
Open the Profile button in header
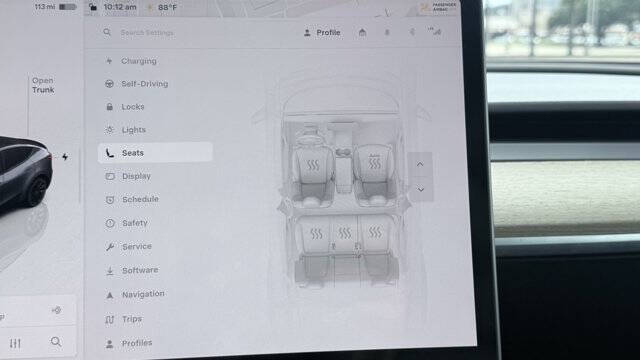click(x=322, y=33)
